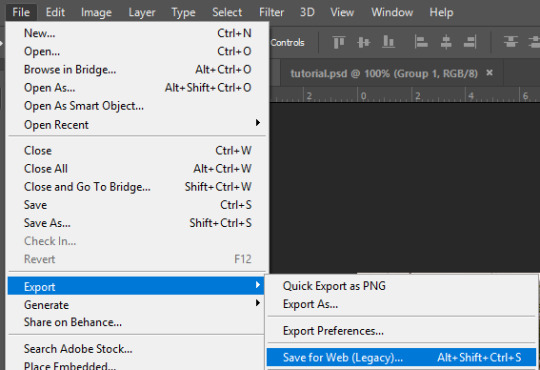Select Browse in Bridge... menu item
The image size is (540, 370).
pyautogui.click(x=137, y=70)
